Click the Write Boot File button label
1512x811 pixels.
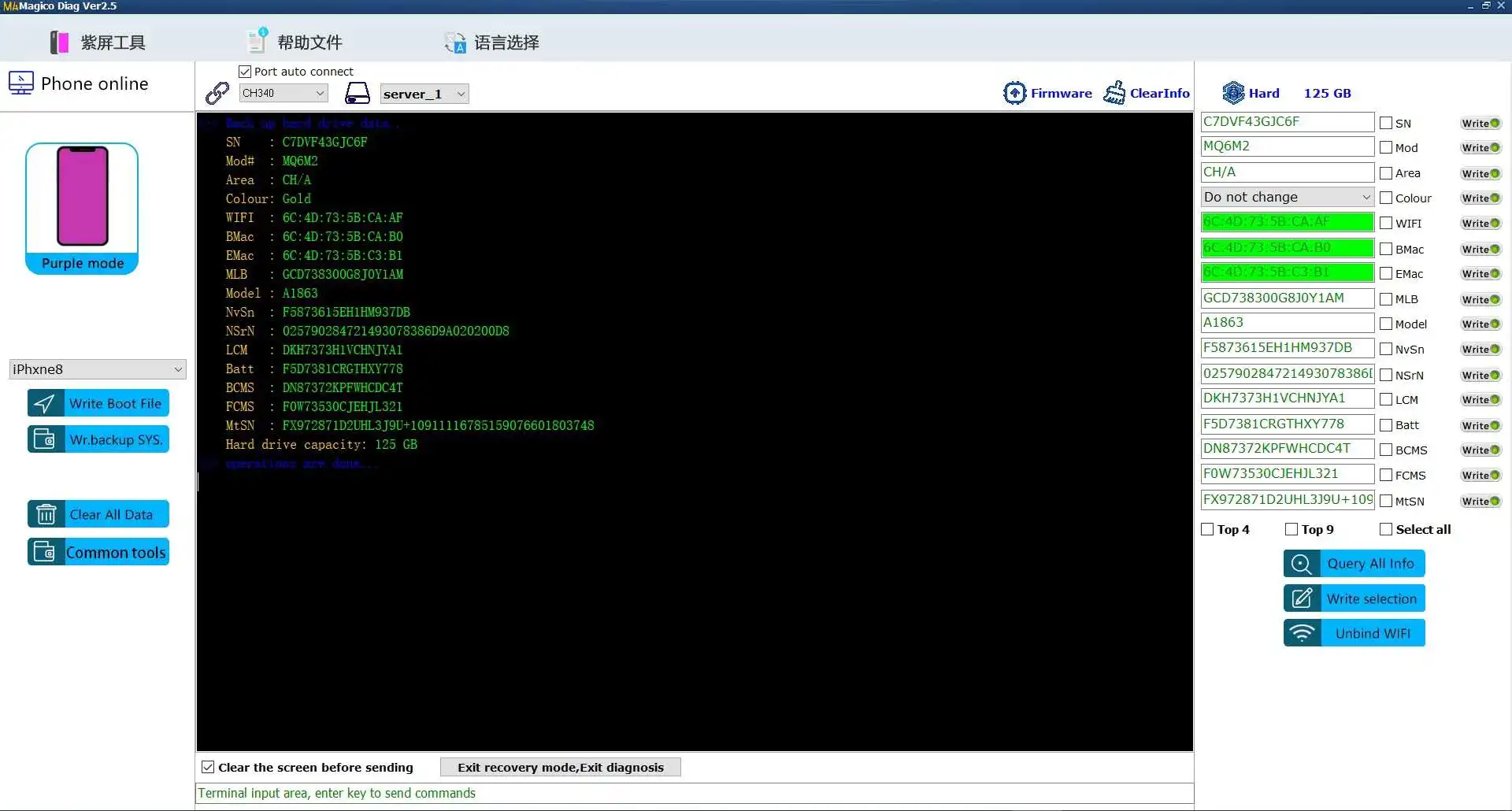tap(116, 403)
